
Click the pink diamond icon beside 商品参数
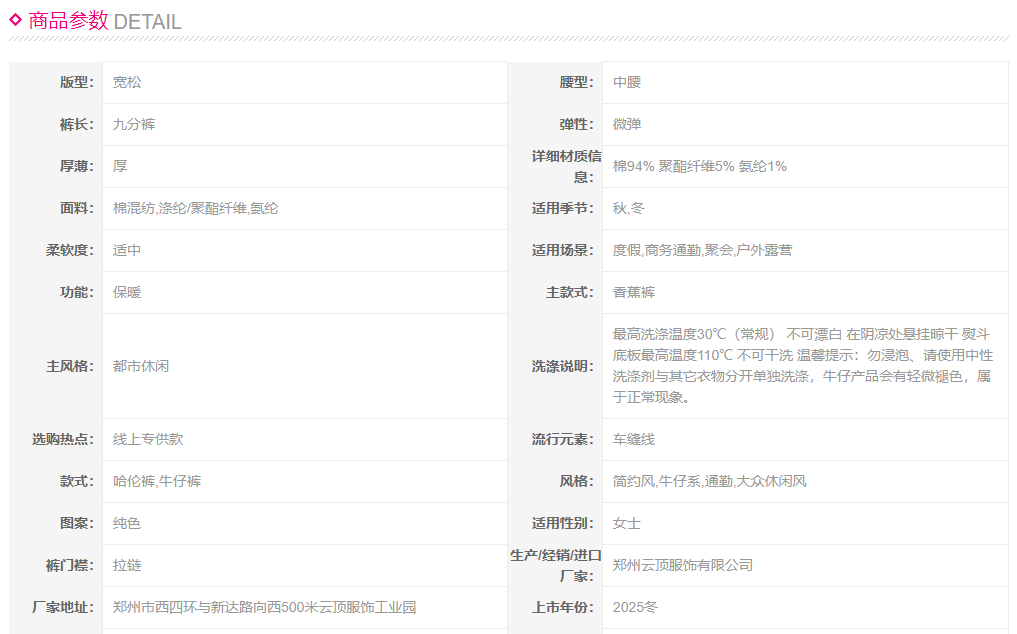tap(15, 19)
